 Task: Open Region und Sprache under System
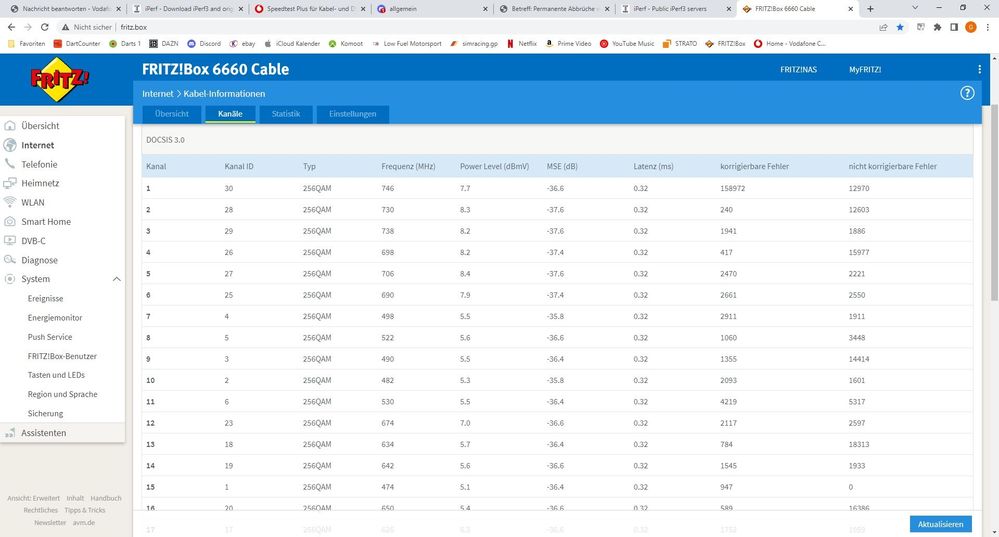pyautogui.click(x=62, y=394)
